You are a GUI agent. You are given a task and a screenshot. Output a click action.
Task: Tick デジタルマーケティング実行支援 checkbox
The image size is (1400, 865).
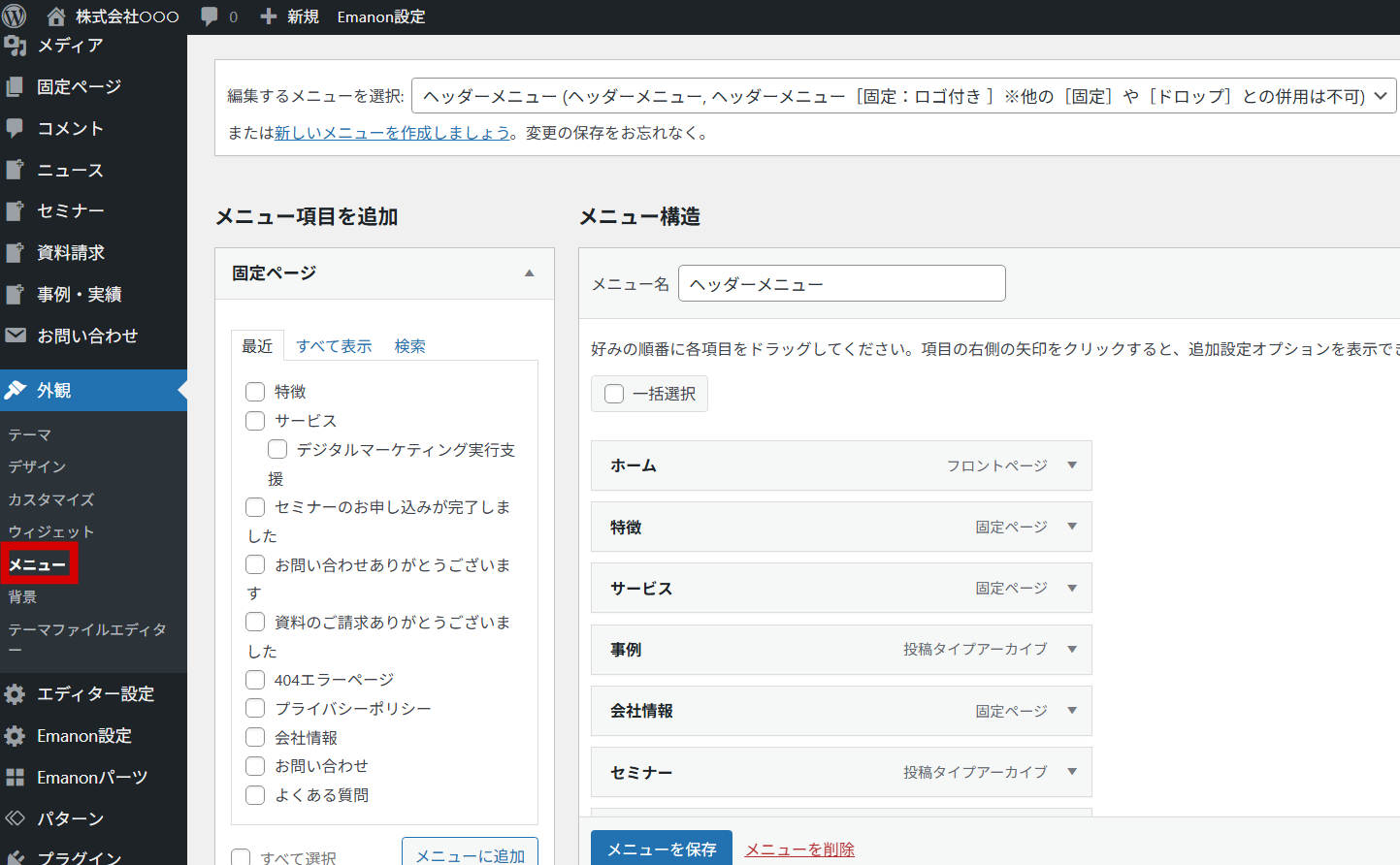[277, 449]
